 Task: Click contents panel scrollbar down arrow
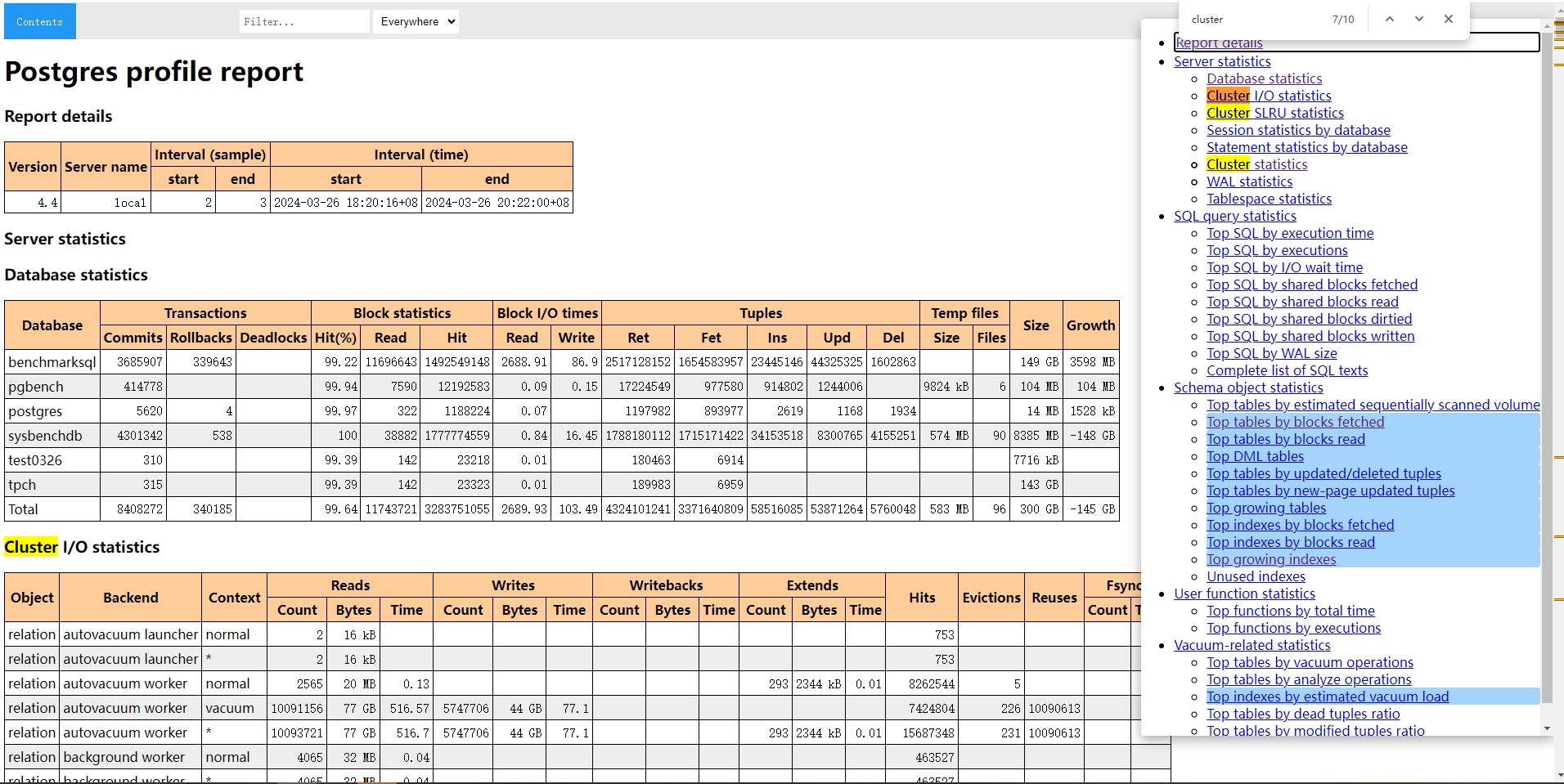(1546, 728)
